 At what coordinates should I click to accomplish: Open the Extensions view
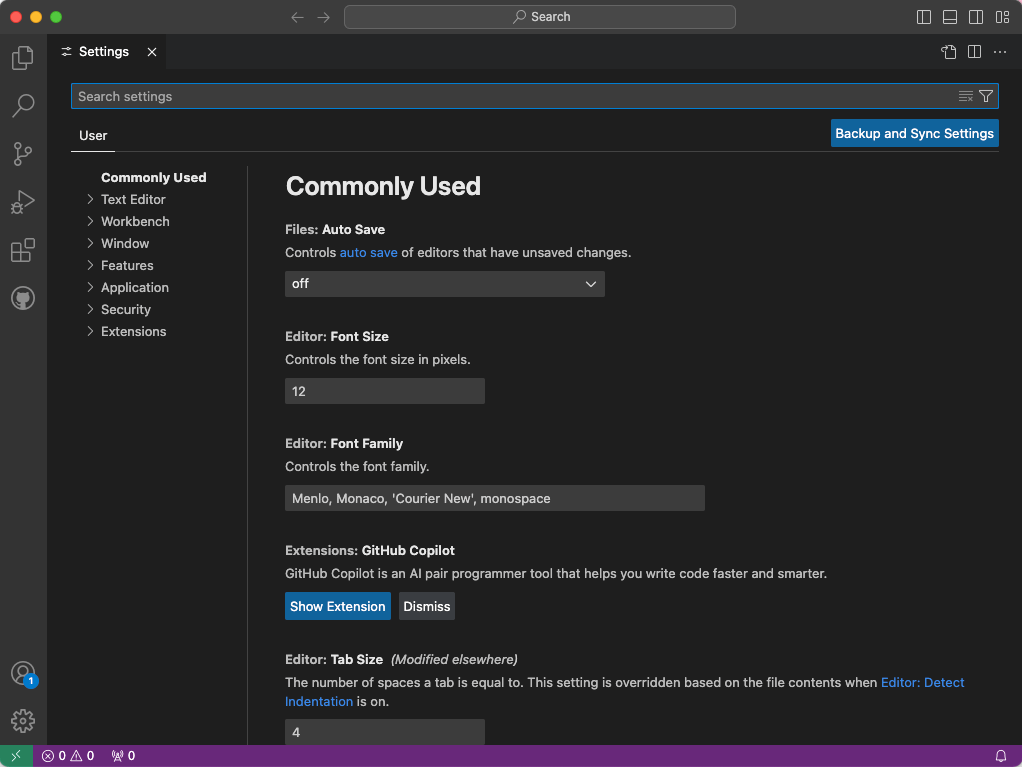pos(22,250)
